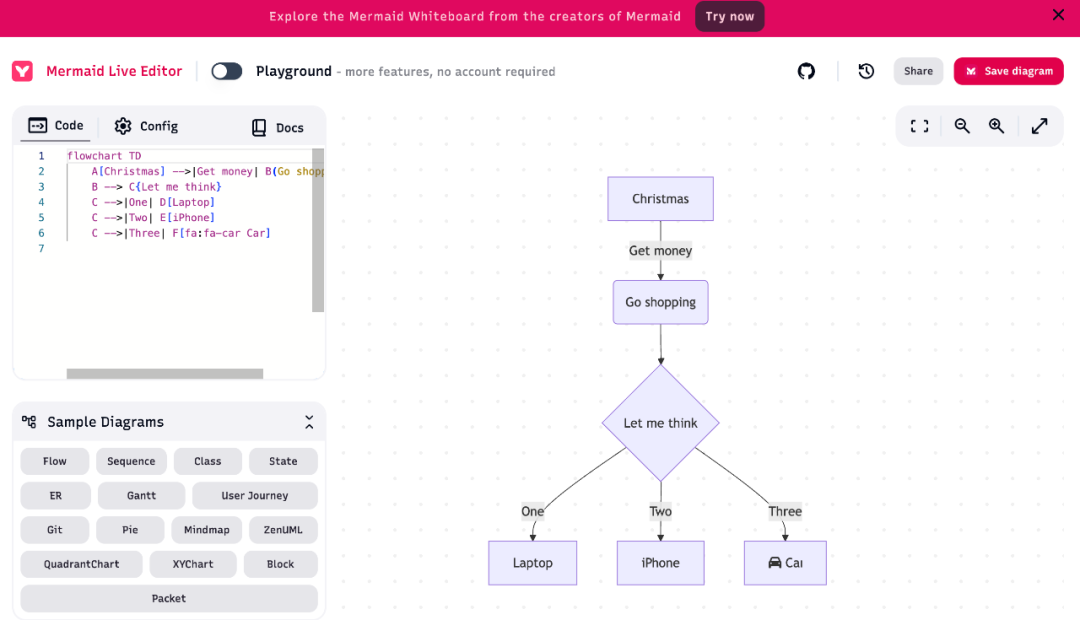
Task: Click the Try now banner button
Action: (729, 17)
